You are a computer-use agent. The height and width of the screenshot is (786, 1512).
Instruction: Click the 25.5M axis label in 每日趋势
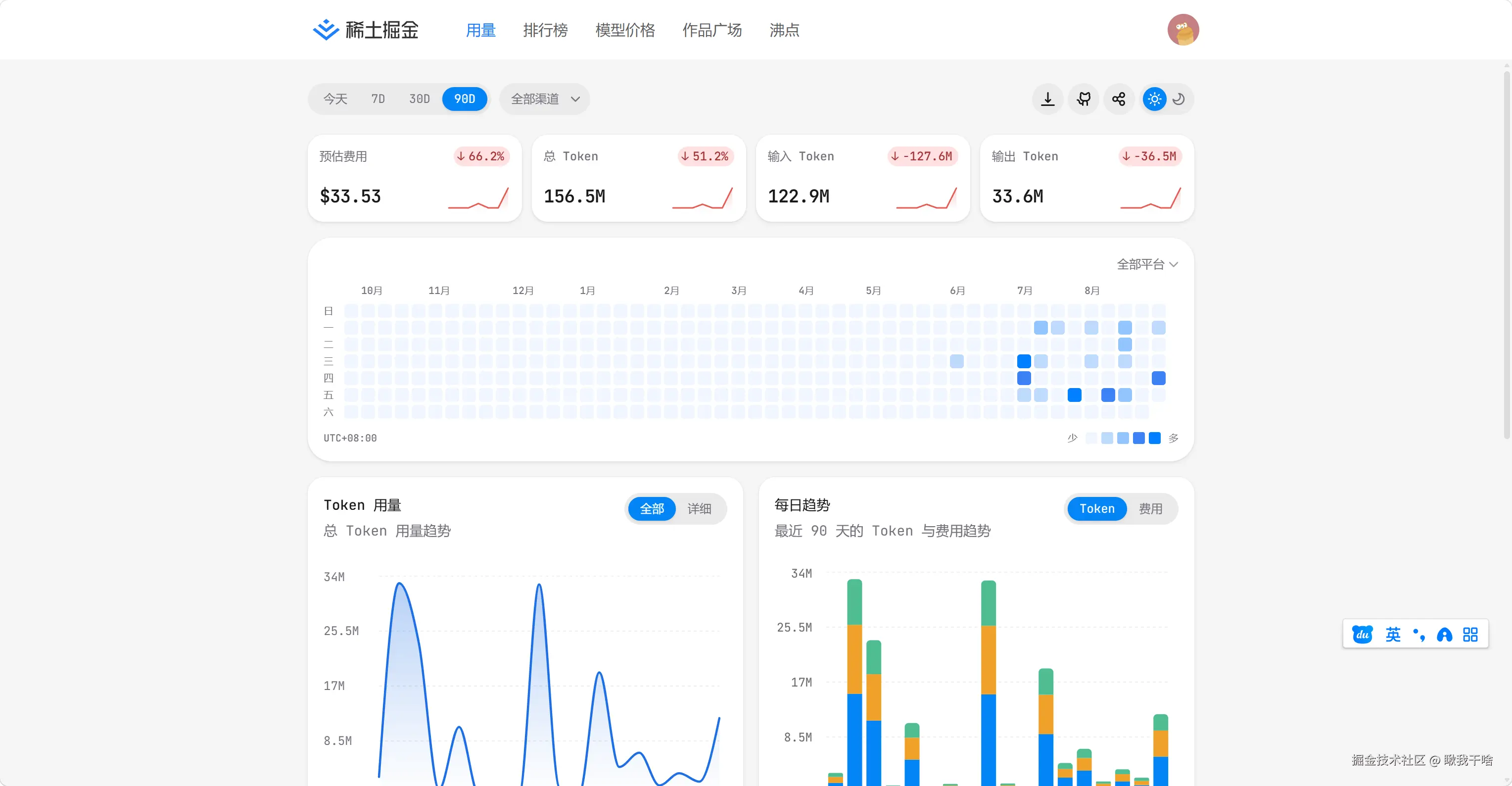pyautogui.click(x=794, y=627)
